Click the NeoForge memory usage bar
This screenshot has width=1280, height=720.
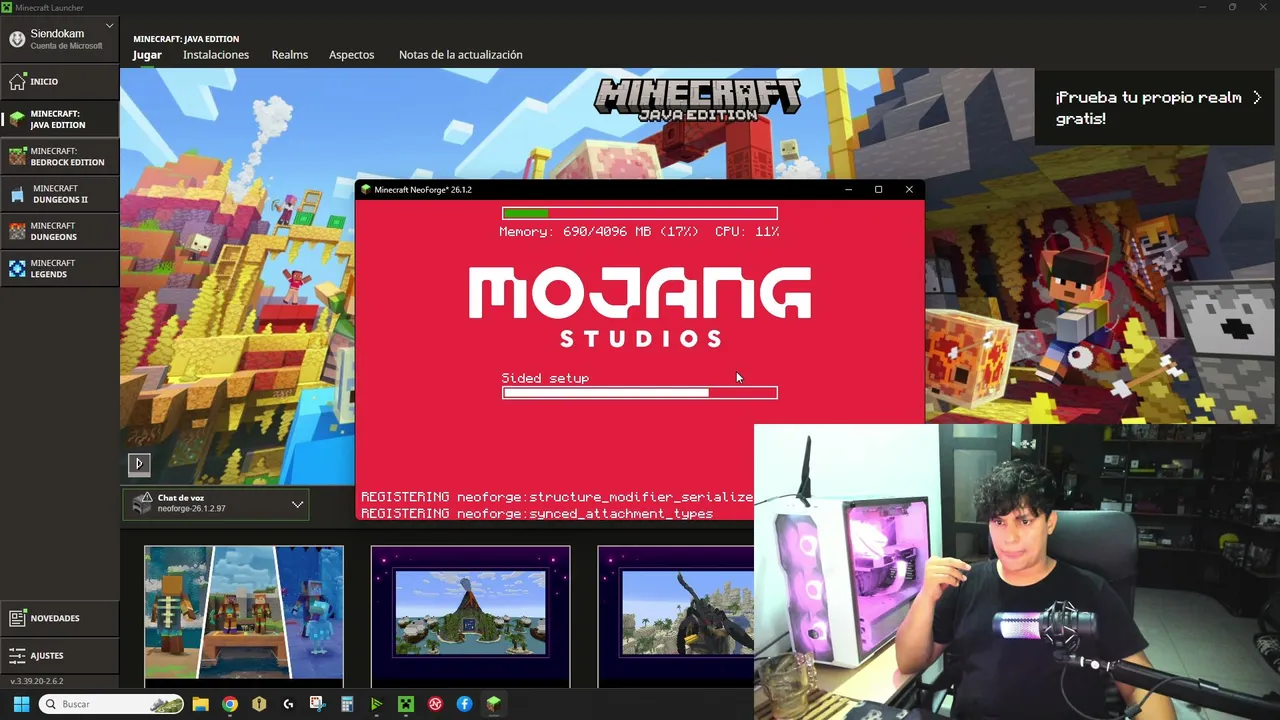(640, 213)
